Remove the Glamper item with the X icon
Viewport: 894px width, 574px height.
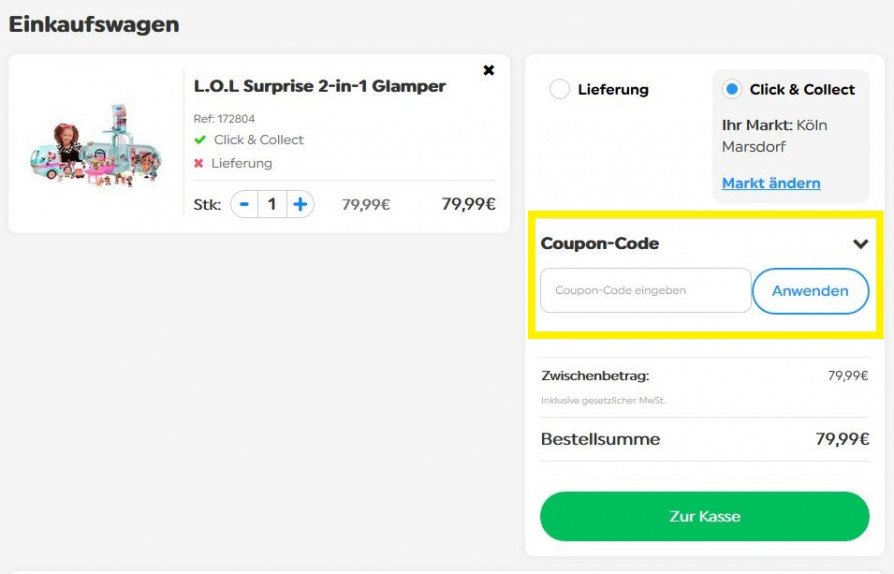[x=488, y=70]
